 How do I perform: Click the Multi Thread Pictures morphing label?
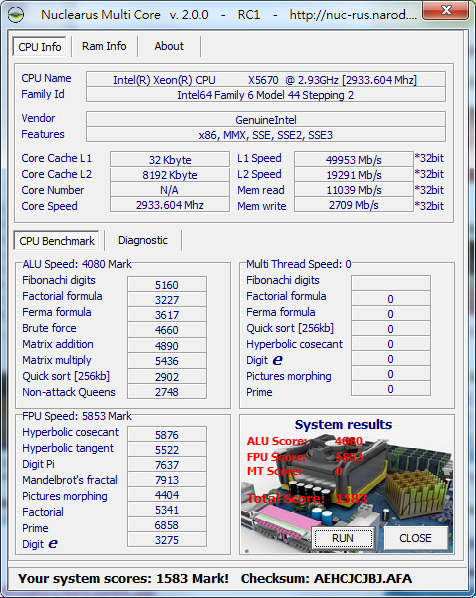point(288,376)
